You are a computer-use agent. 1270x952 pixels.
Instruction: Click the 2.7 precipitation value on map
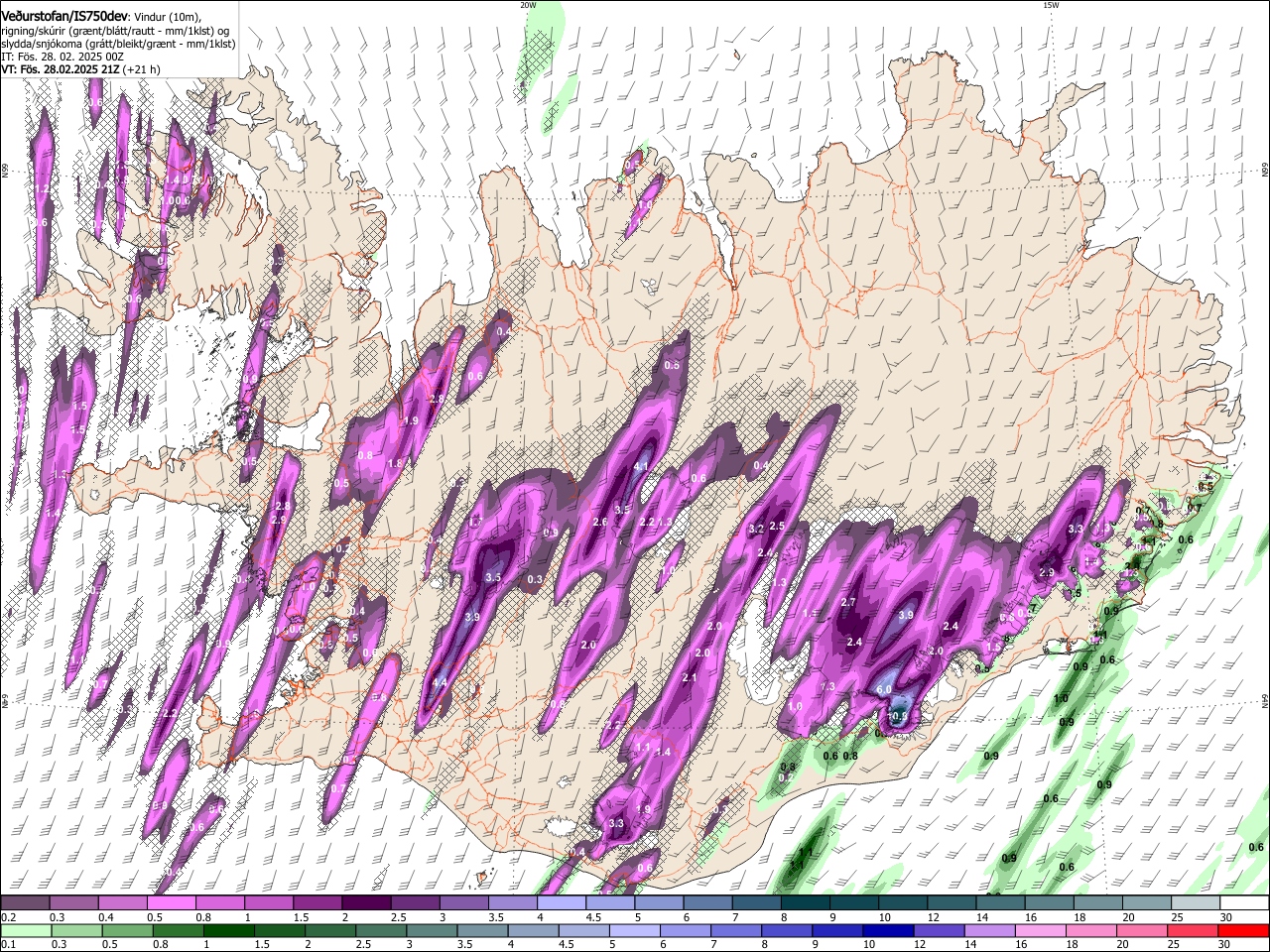click(848, 602)
